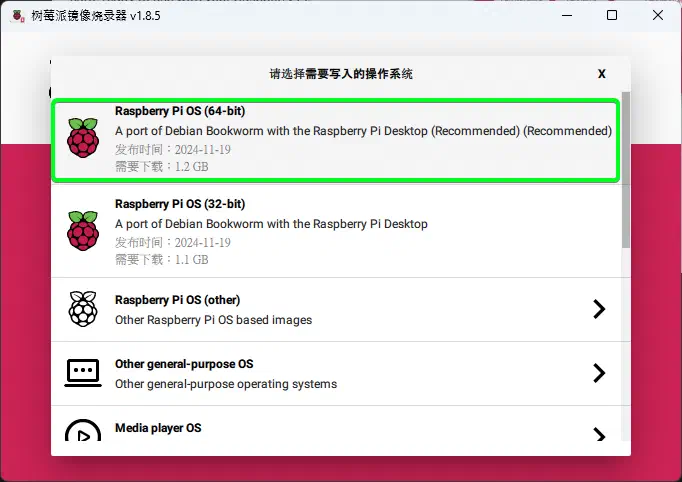The height and width of the screenshot is (482, 682).
Task: Maximize the 树莓派镜像烧录器 window
Action: tap(612, 16)
